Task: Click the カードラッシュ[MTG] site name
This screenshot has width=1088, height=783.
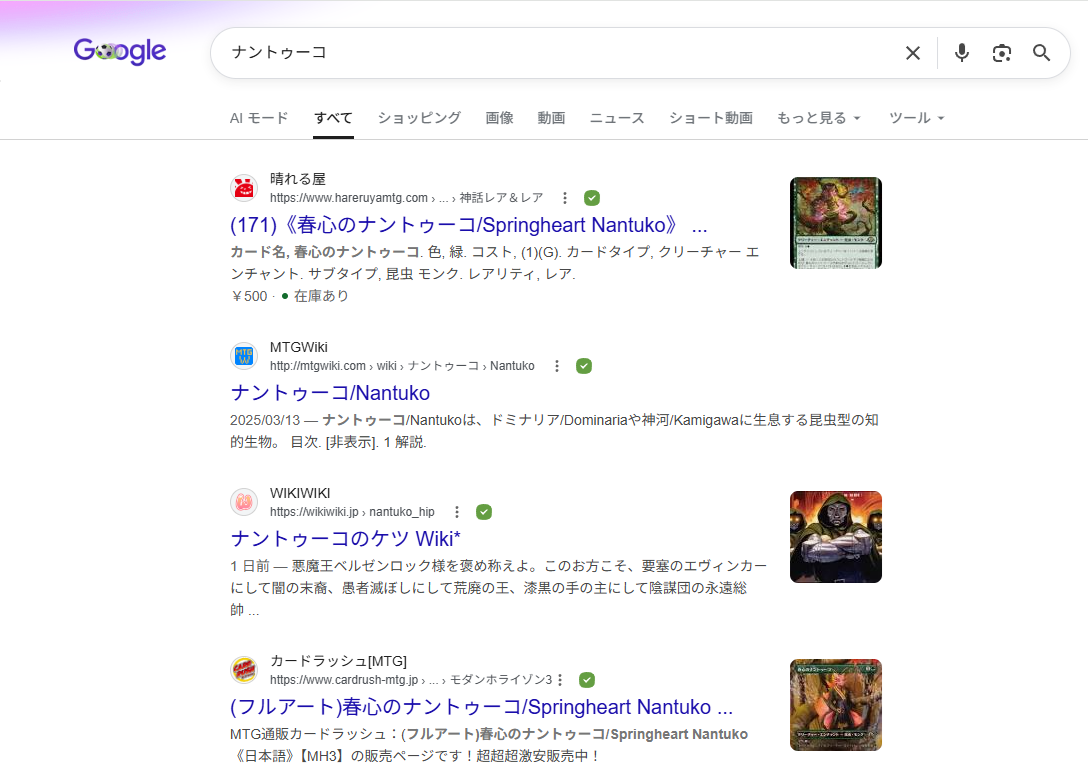Action: click(x=339, y=661)
